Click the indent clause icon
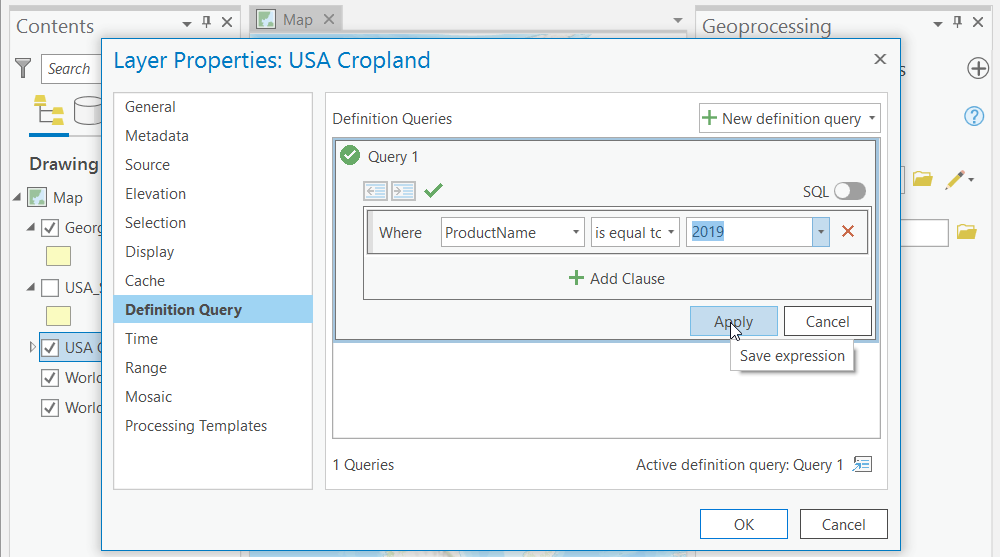1000x557 pixels. pyautogui.click(x=403, y=191)
